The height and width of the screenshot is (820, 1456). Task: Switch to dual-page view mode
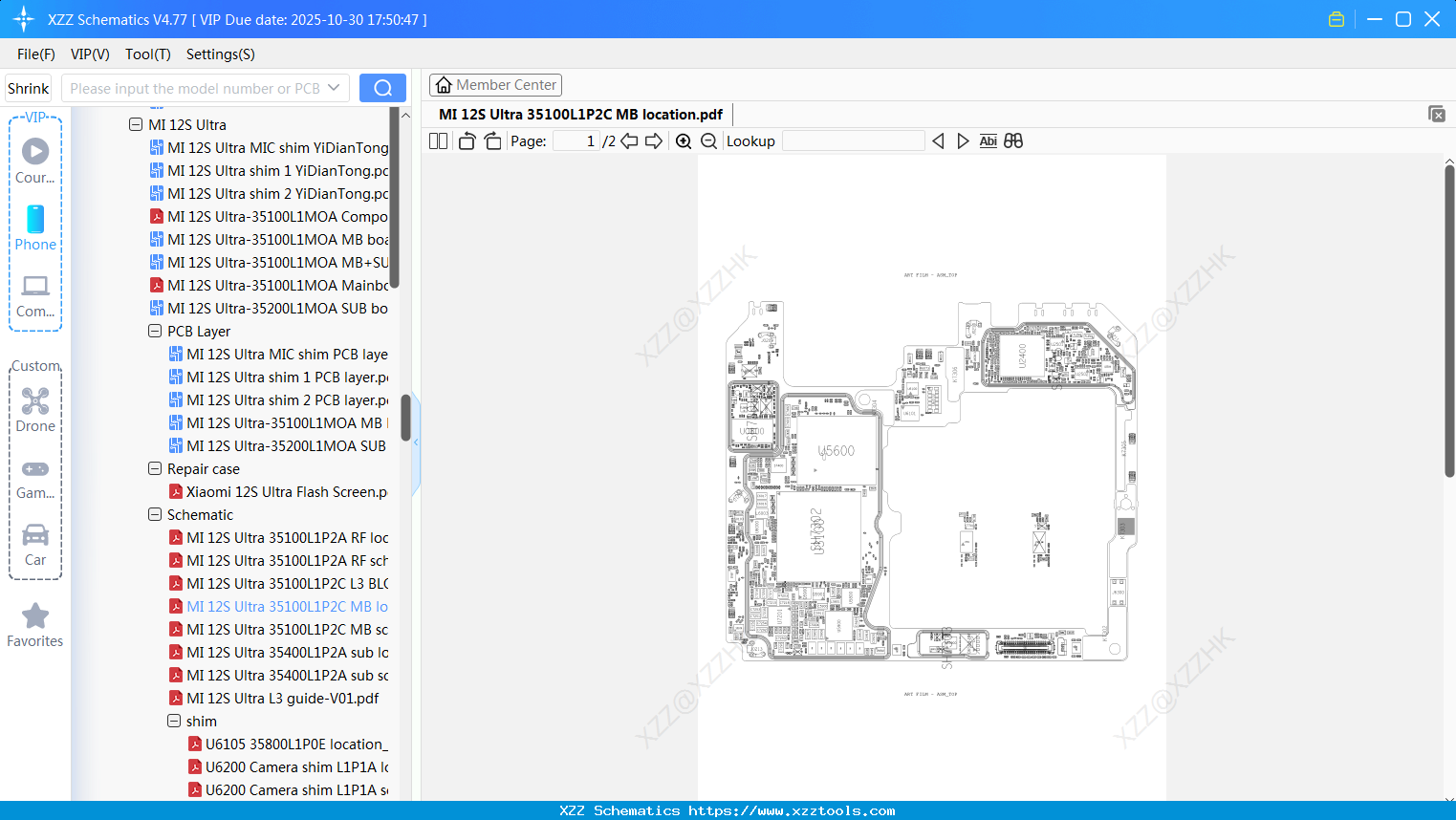coord(437,140)
